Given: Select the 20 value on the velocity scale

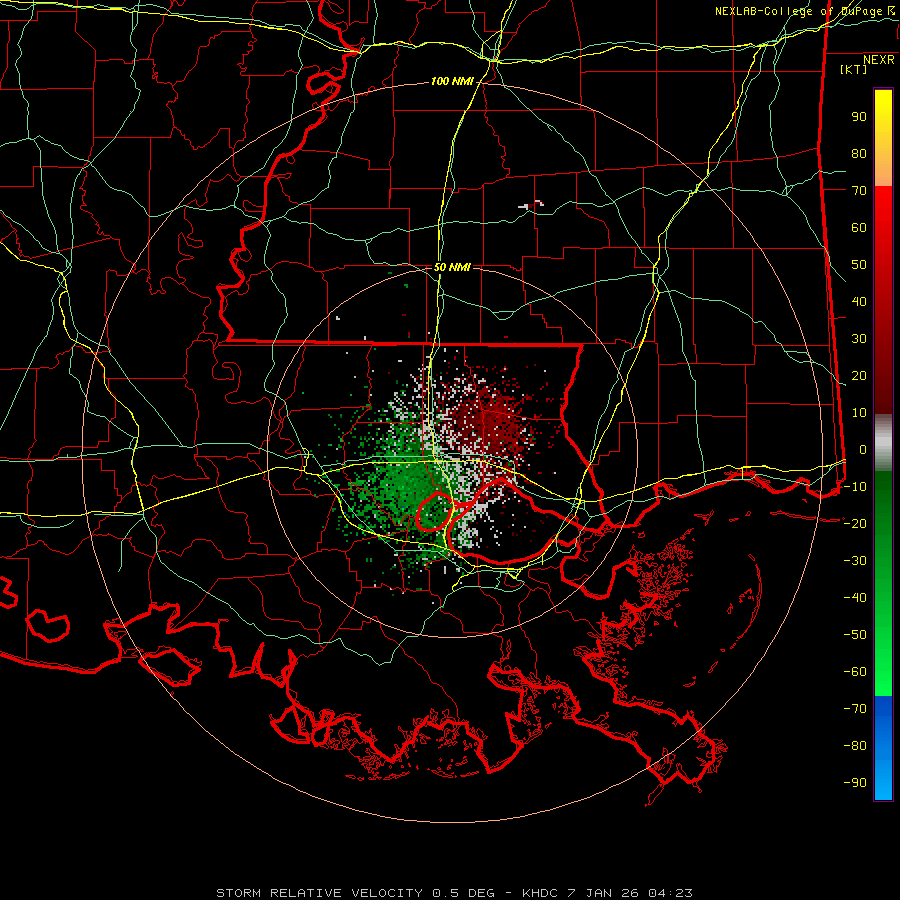Looking at the screenshot, I should pyautogui.click(x=859, y=376).
